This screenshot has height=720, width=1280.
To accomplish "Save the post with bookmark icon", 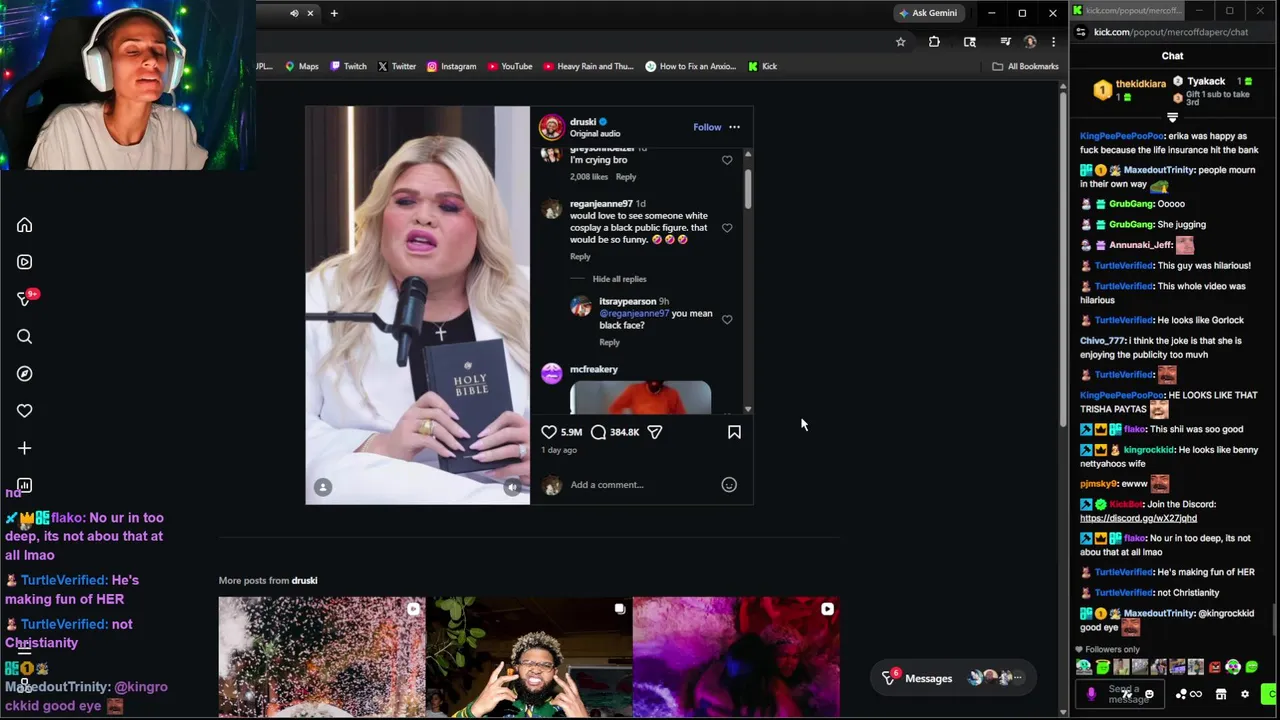I will (734, 432).
